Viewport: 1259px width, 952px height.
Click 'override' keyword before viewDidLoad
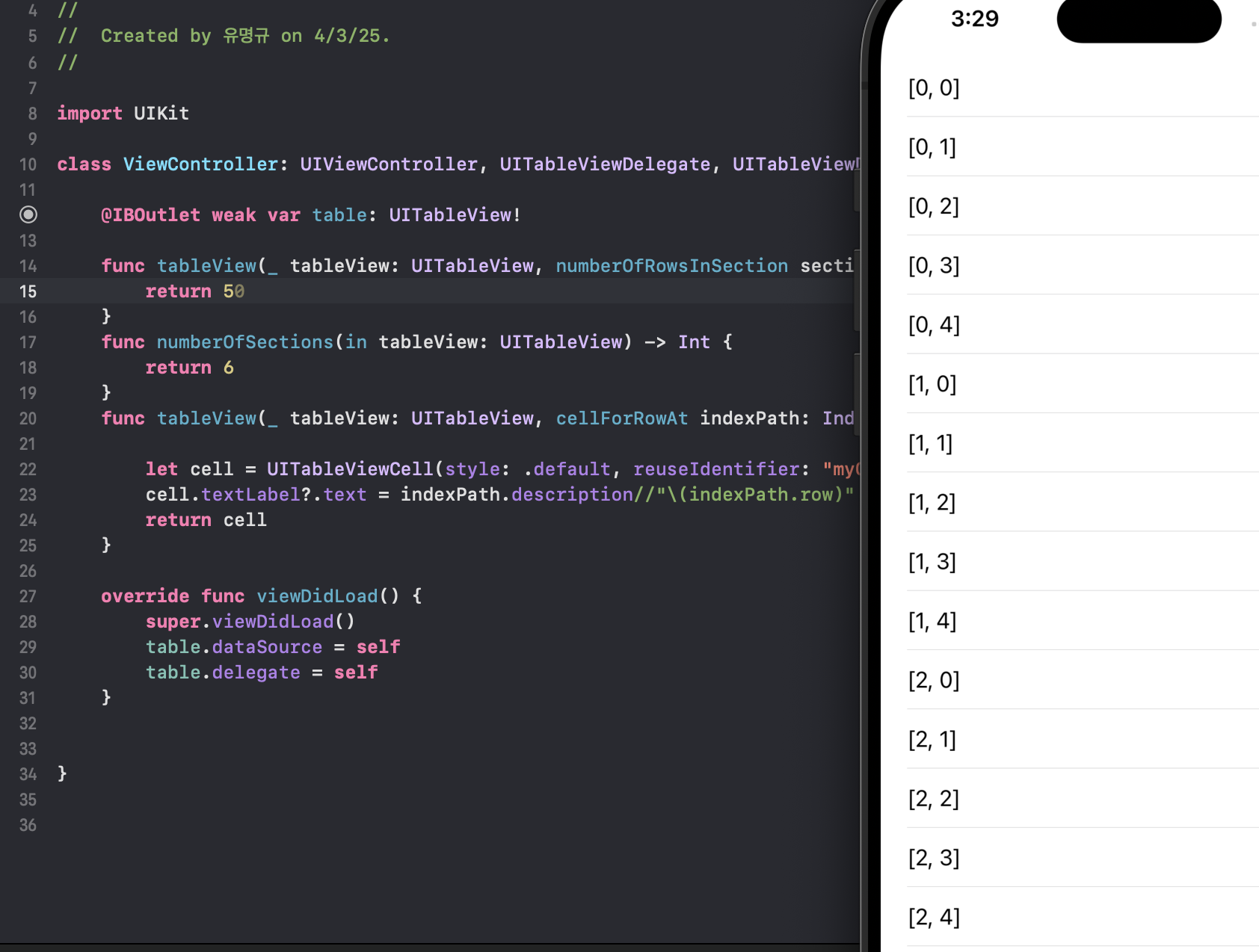pyautogui.click(x=145, y=596)
